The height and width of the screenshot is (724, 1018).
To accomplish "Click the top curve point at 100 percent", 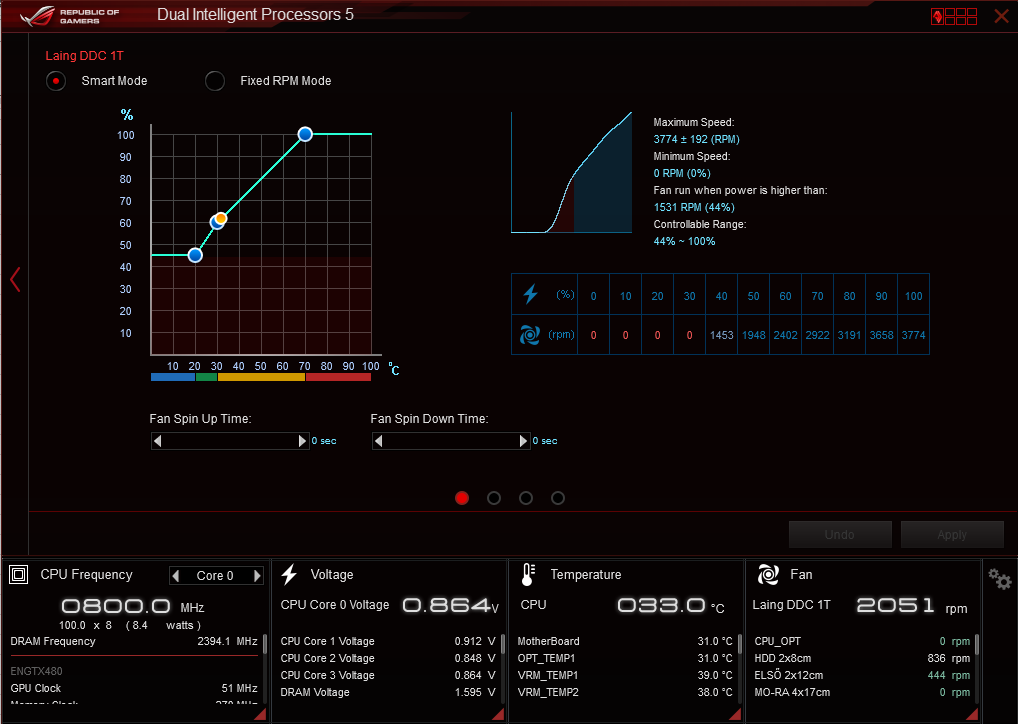I will pyautogui.click(x=305, y=134).
